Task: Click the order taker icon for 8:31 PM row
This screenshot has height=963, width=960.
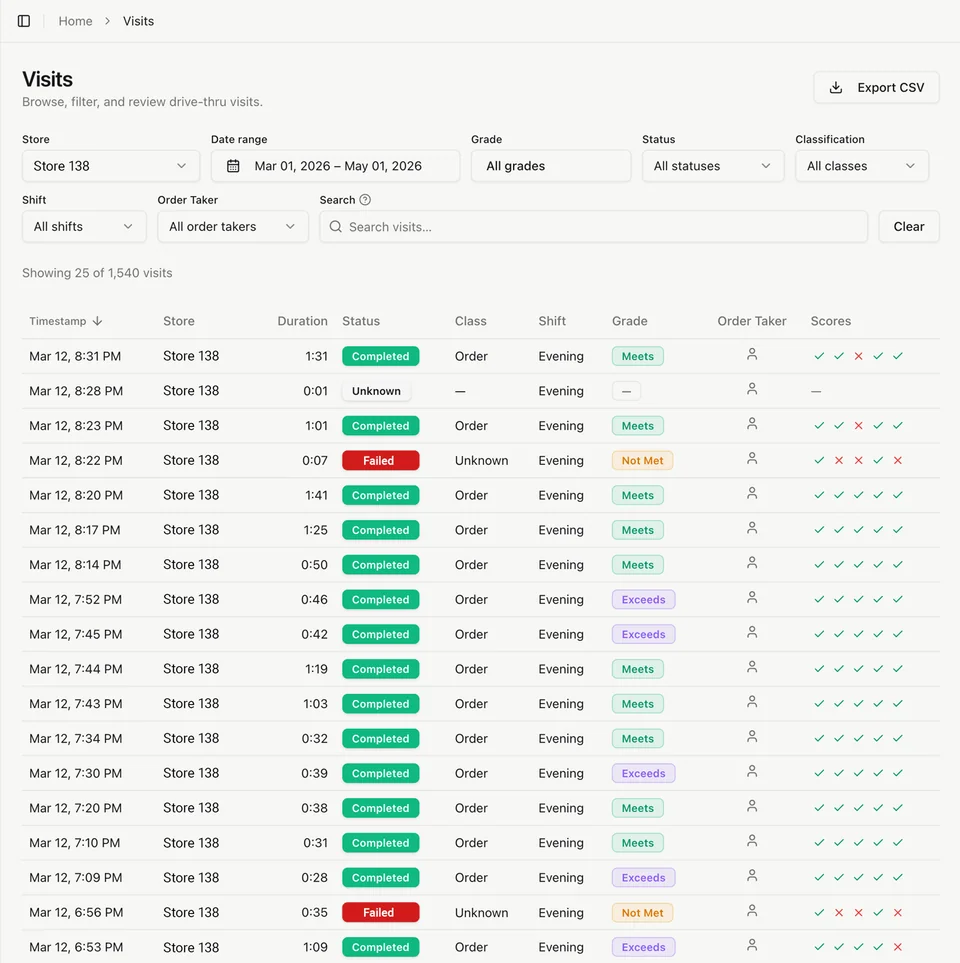Action: pos(752,354)
